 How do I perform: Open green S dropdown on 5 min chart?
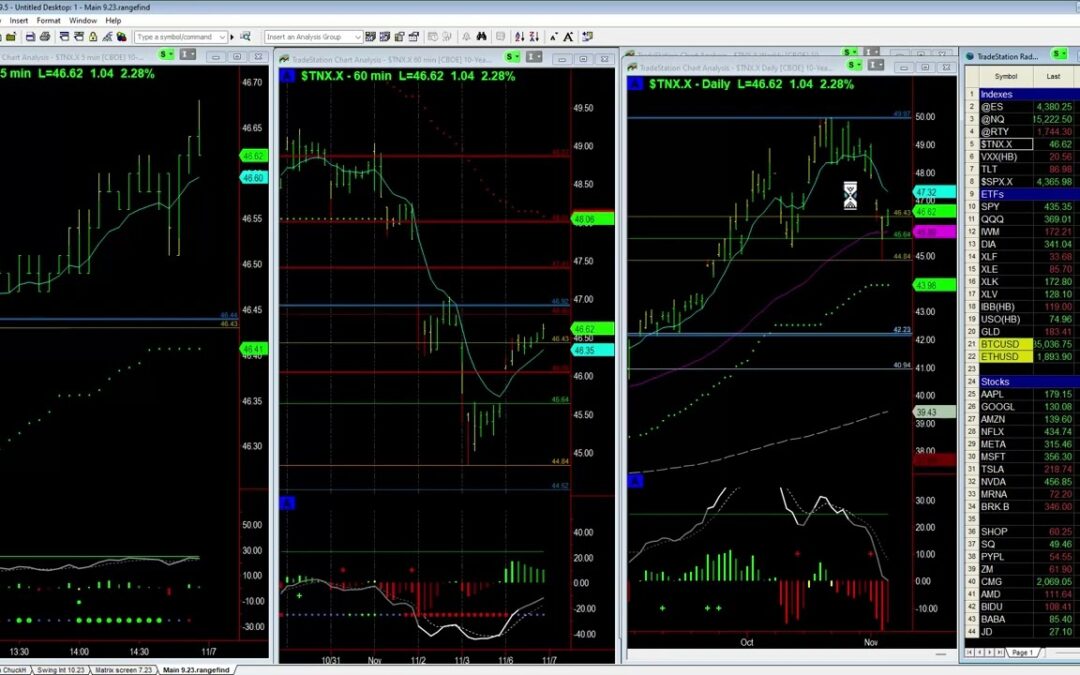tap(166, 54)
